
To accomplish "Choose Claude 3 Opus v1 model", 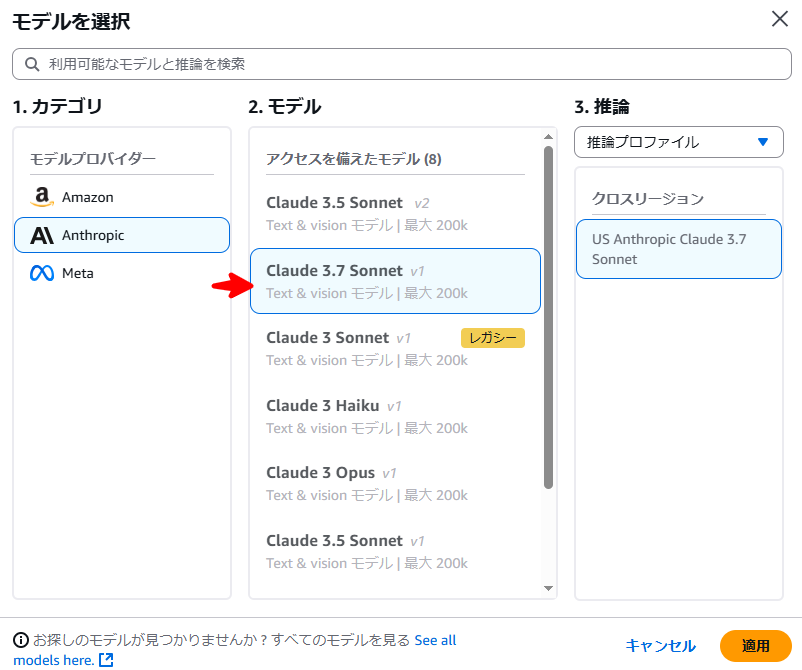I will 395,484.
